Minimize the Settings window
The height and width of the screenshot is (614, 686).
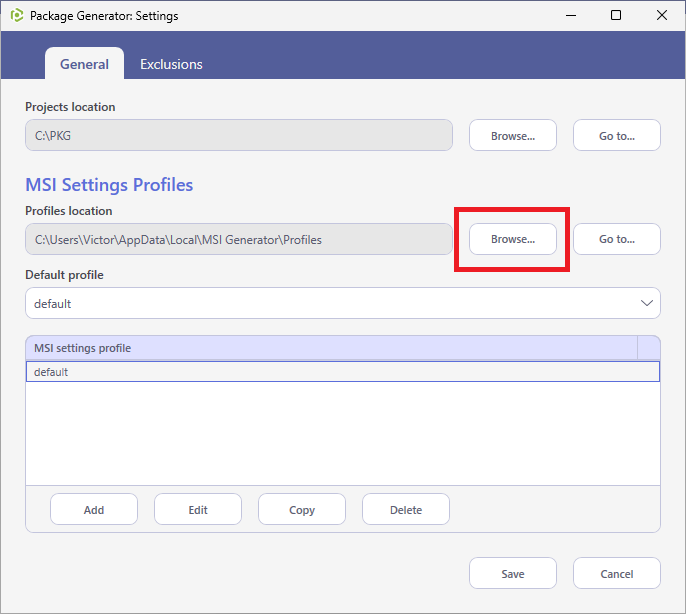570,15
